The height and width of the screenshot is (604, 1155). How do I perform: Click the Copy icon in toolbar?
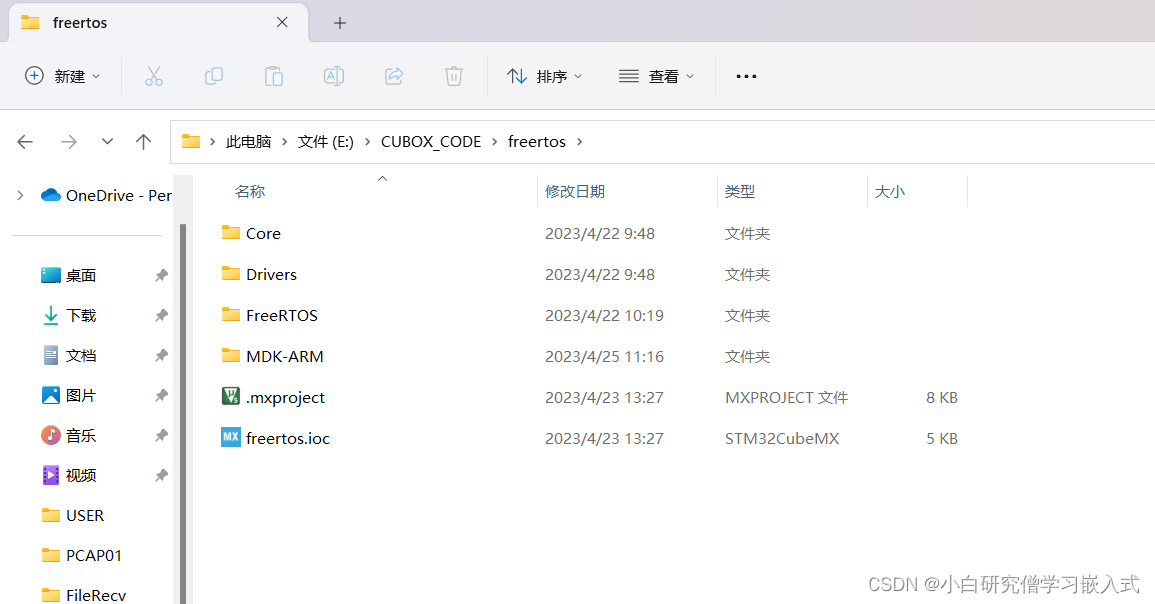point(214,76)
